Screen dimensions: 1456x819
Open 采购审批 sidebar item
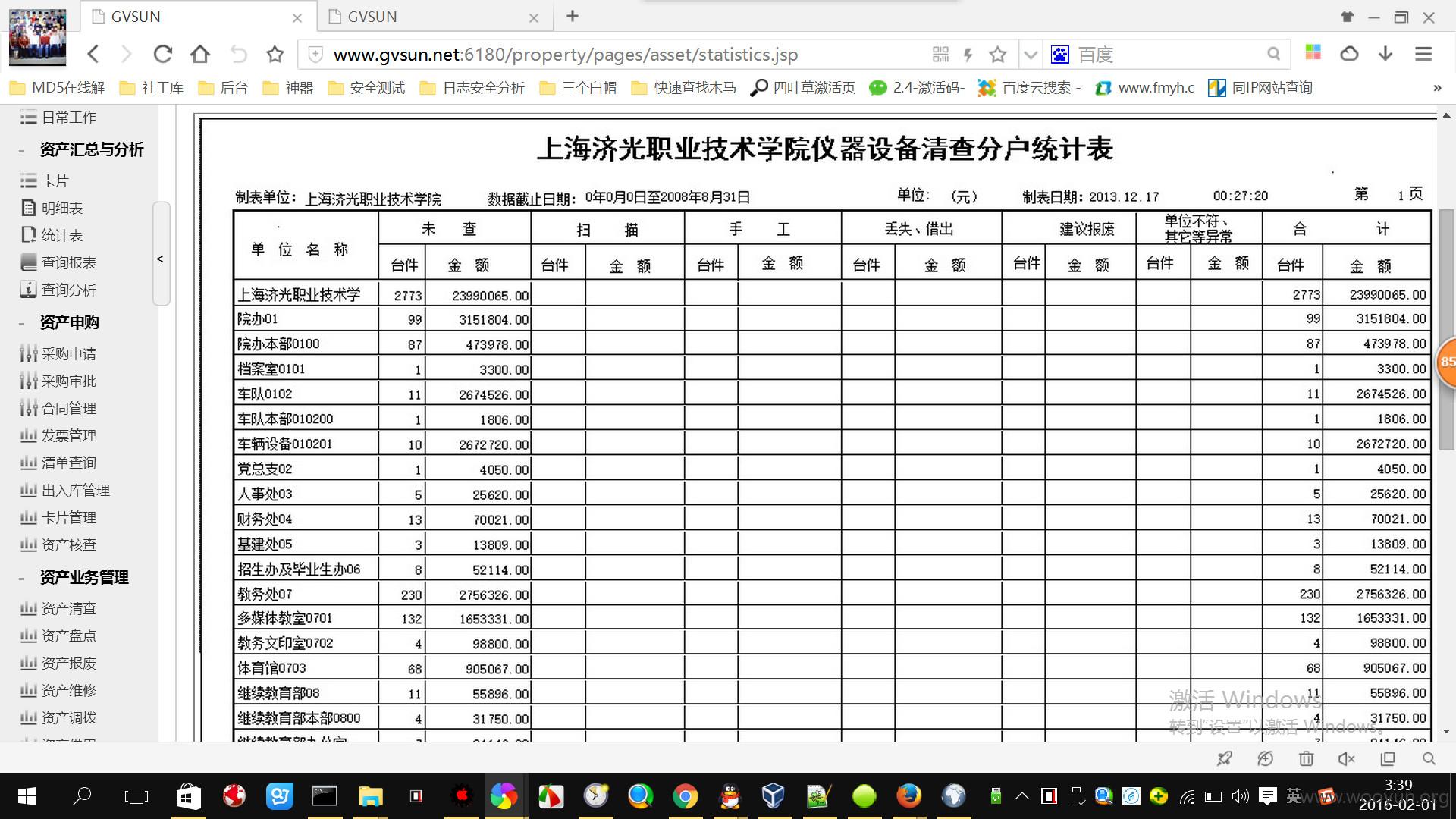[58, 381]
